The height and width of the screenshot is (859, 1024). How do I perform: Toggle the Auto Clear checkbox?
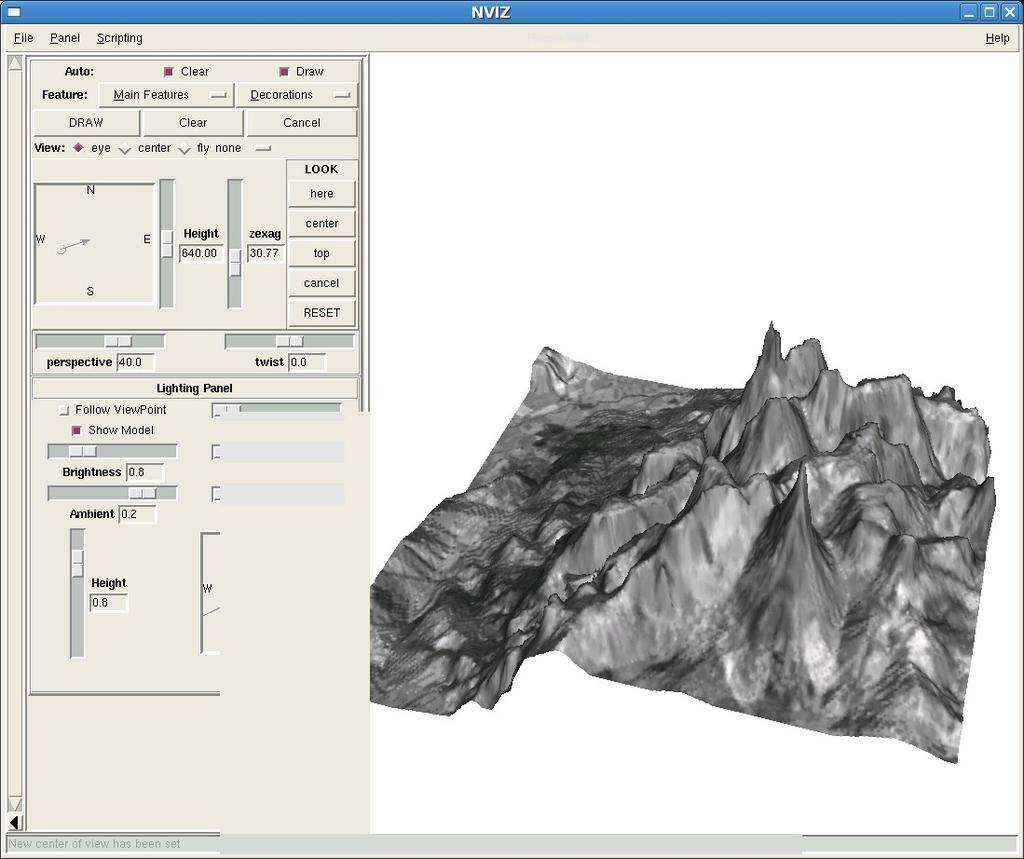168,72
